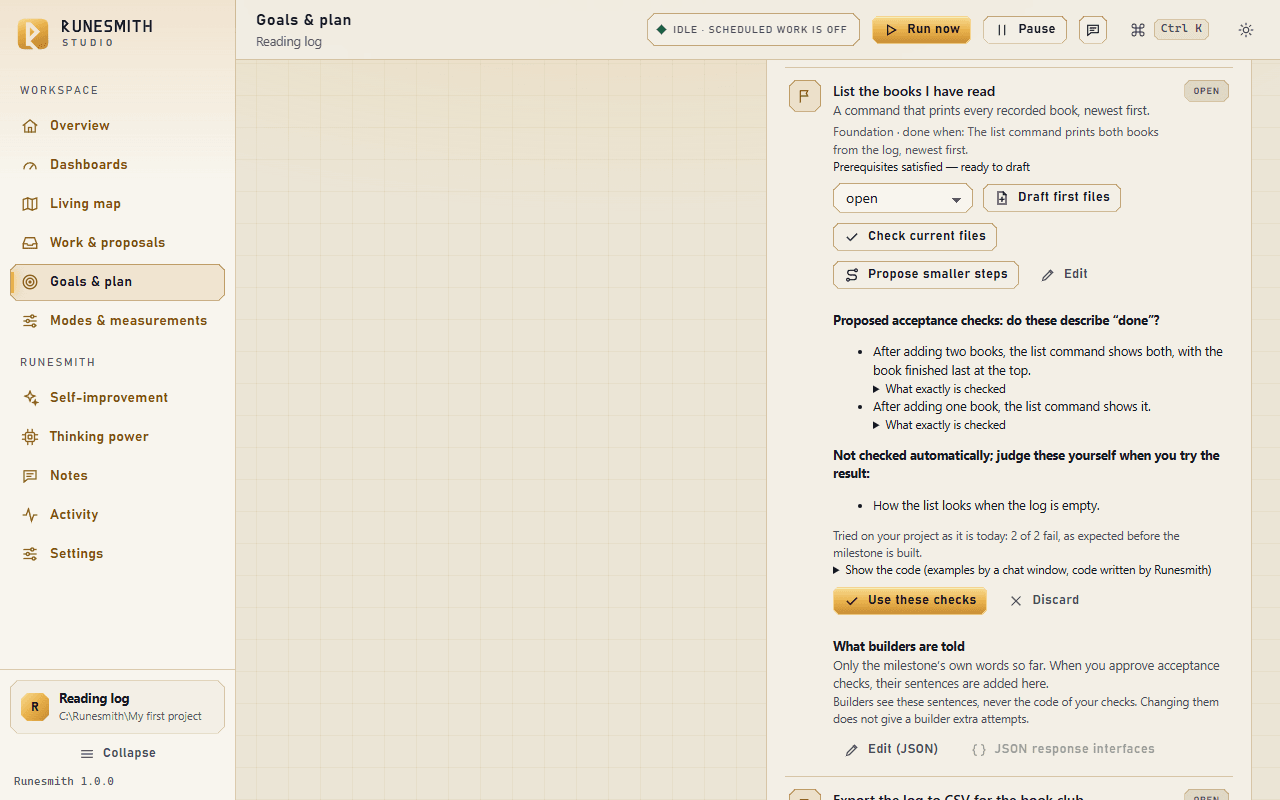1280x800 pixels.
Task: Click 'How the list looks when the log is empty.'
Action: [x=986, y=506]
